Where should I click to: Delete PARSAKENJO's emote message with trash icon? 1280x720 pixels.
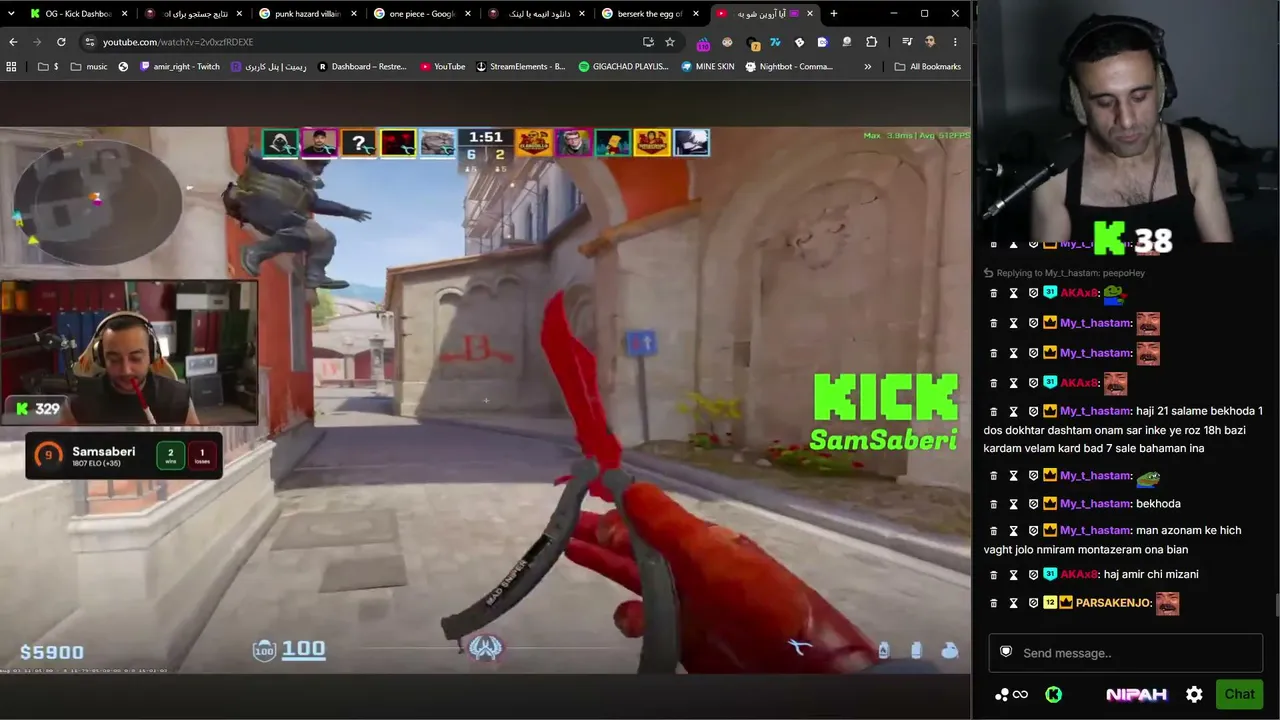pyautogui.click(x=993, y=603)
